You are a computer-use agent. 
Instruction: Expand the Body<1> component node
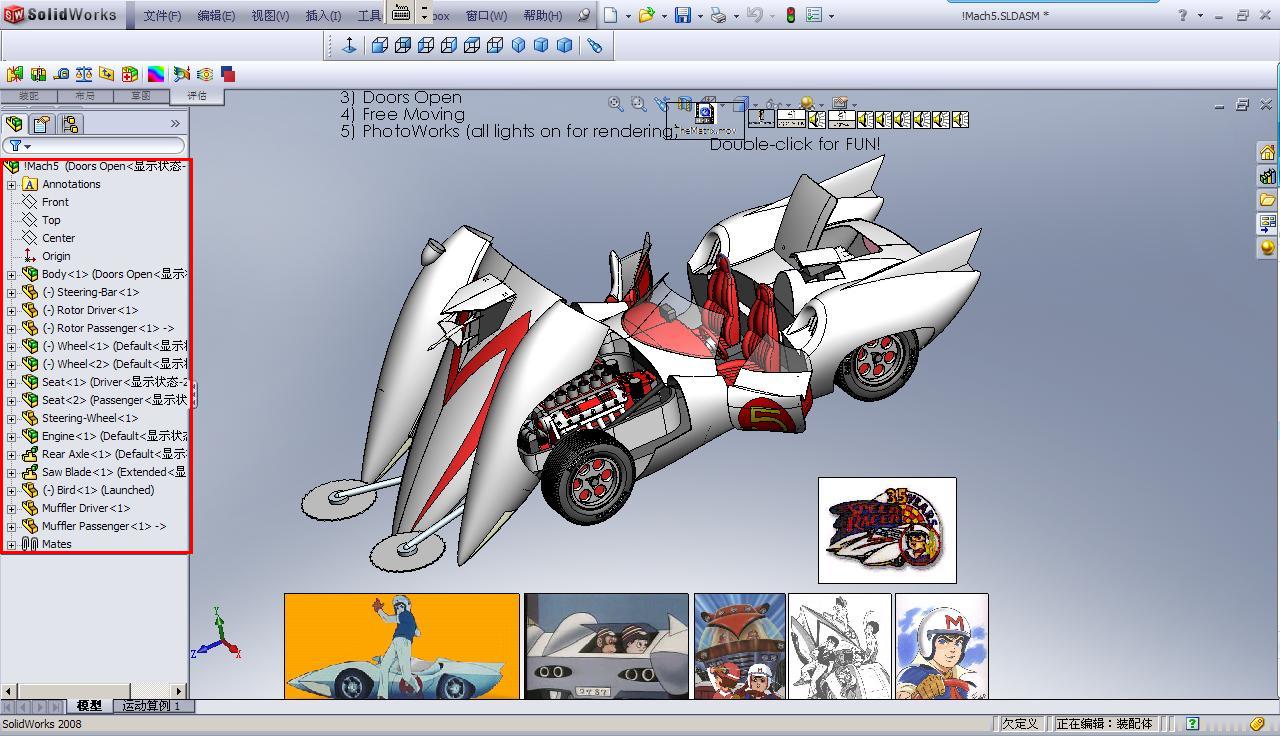click(11, 274)
